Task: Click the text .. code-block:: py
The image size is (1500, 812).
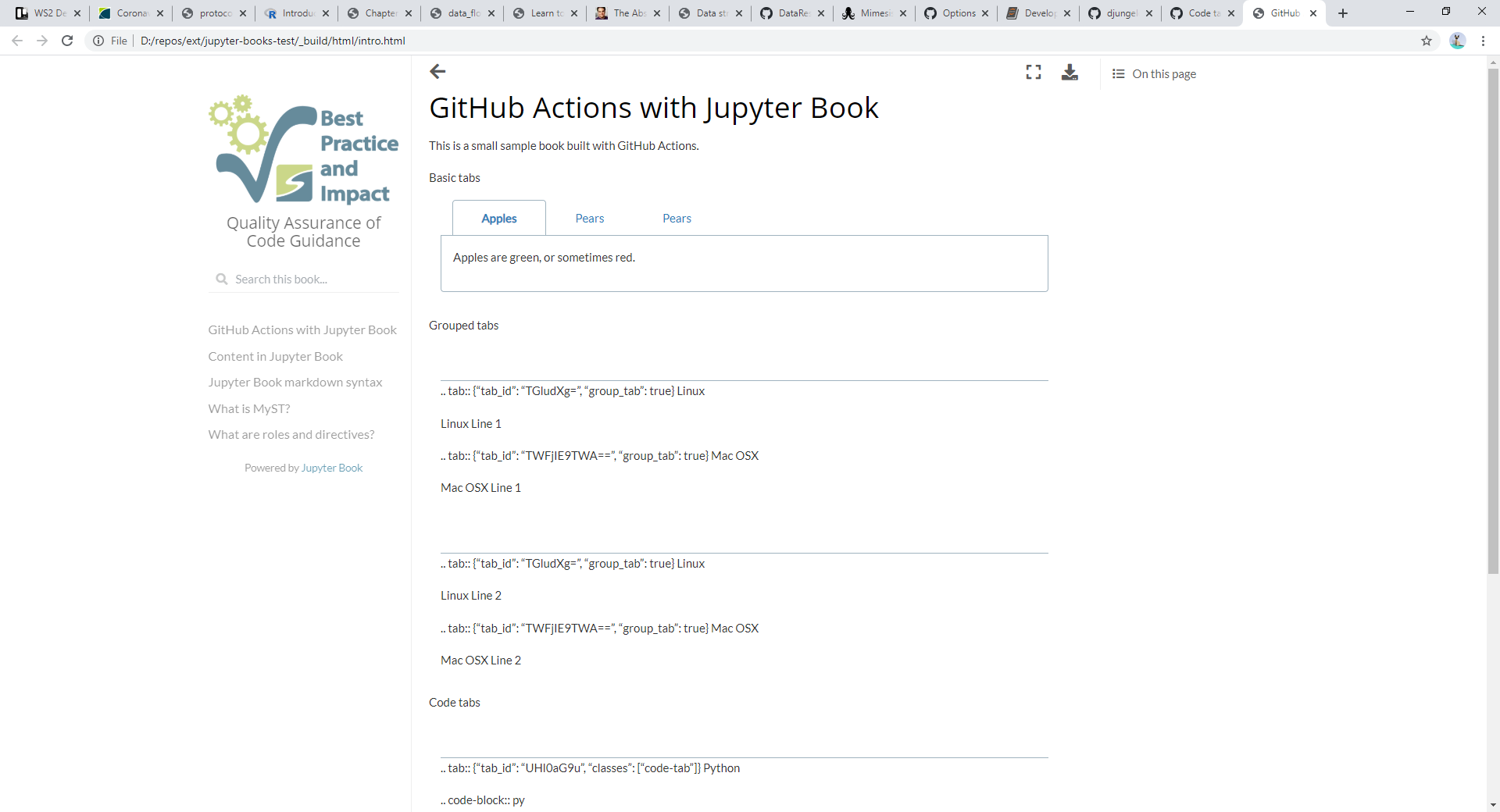Action: click(x=483, y=800)
